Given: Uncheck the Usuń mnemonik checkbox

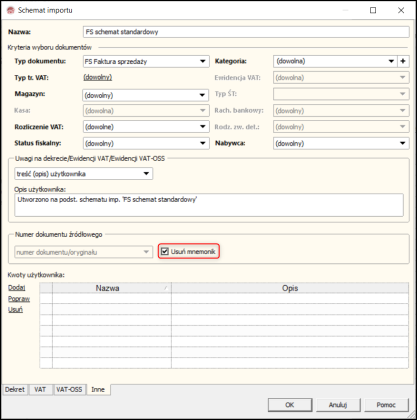Looking at the screenshot, I should [x=165, y=251].
